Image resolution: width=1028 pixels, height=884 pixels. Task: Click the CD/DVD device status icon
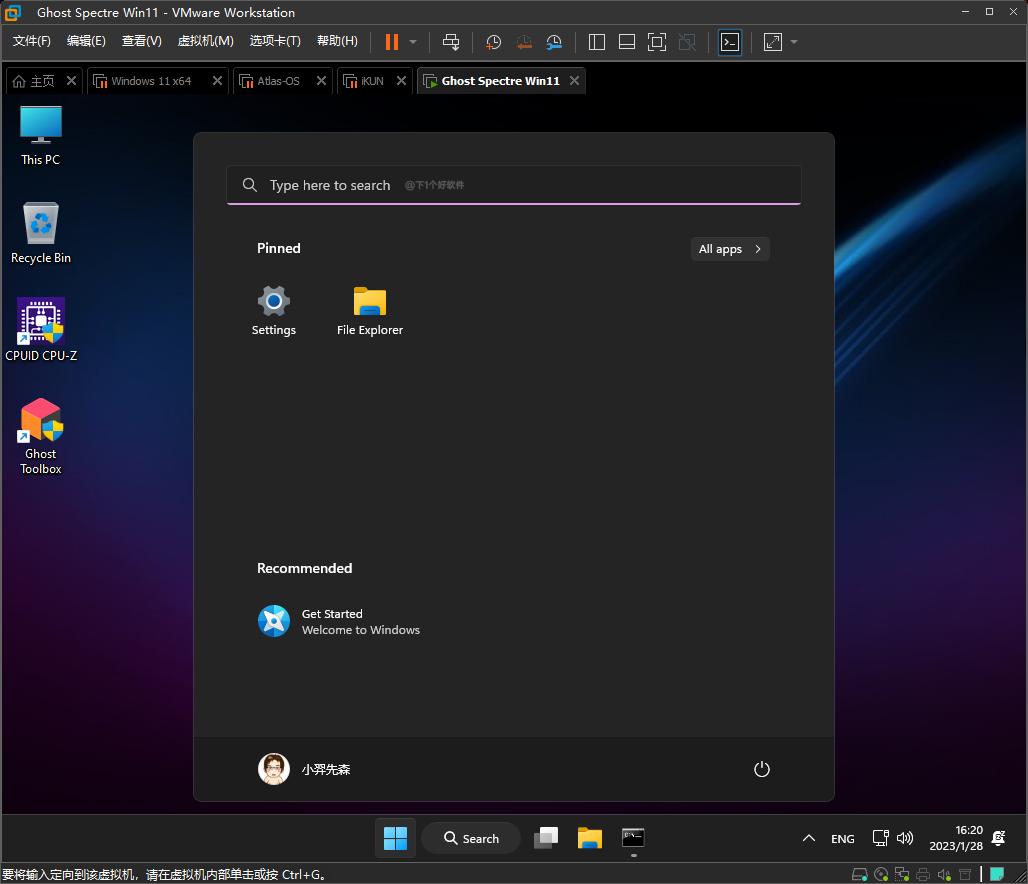tap(880, 873)
